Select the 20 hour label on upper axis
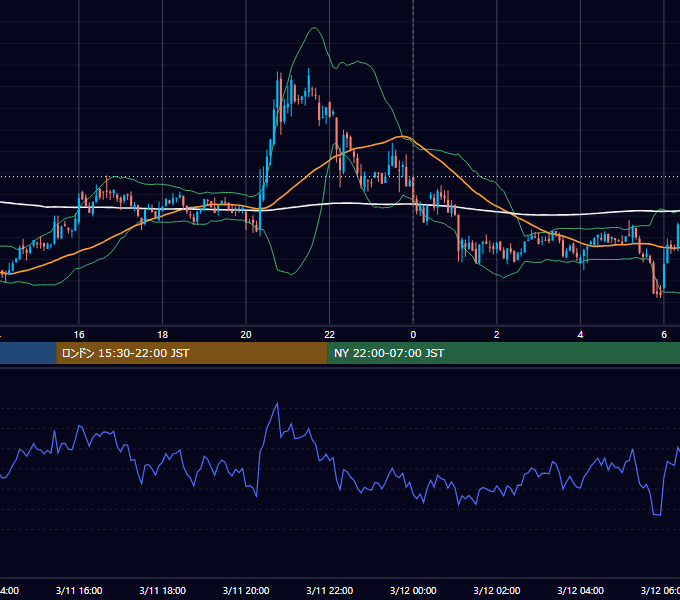The width and height of the screenshot is (680, 600). click(246, 335)
